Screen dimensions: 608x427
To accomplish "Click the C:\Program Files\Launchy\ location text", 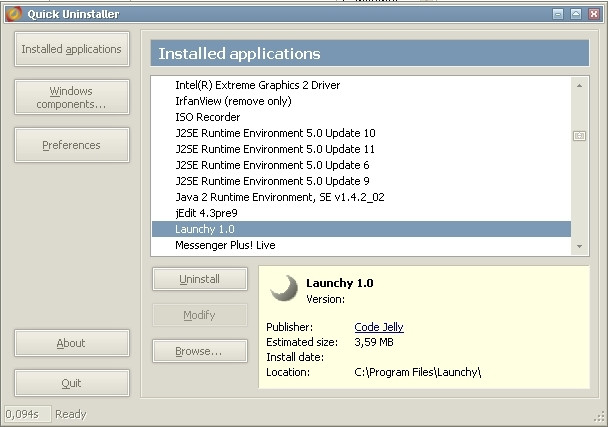I will pos(418,372).
